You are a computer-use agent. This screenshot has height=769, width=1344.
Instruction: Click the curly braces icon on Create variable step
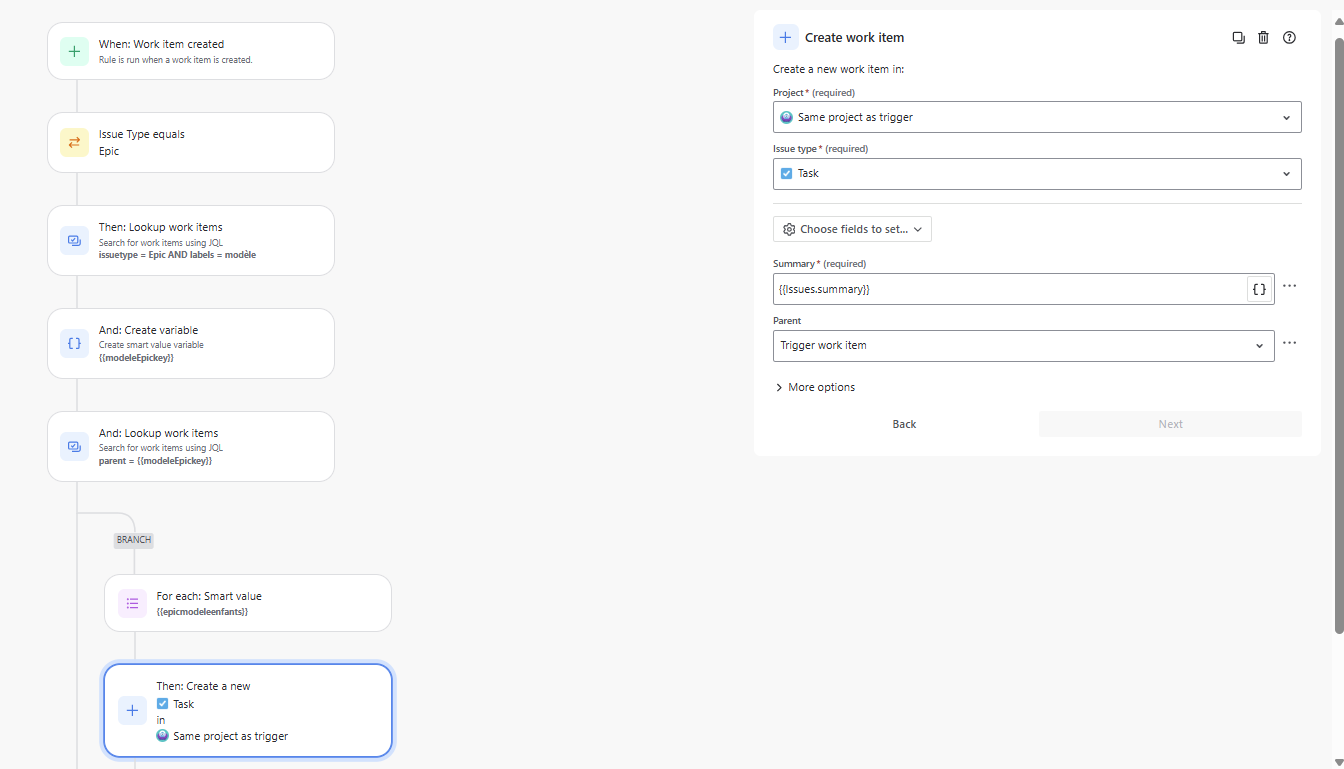74,343
